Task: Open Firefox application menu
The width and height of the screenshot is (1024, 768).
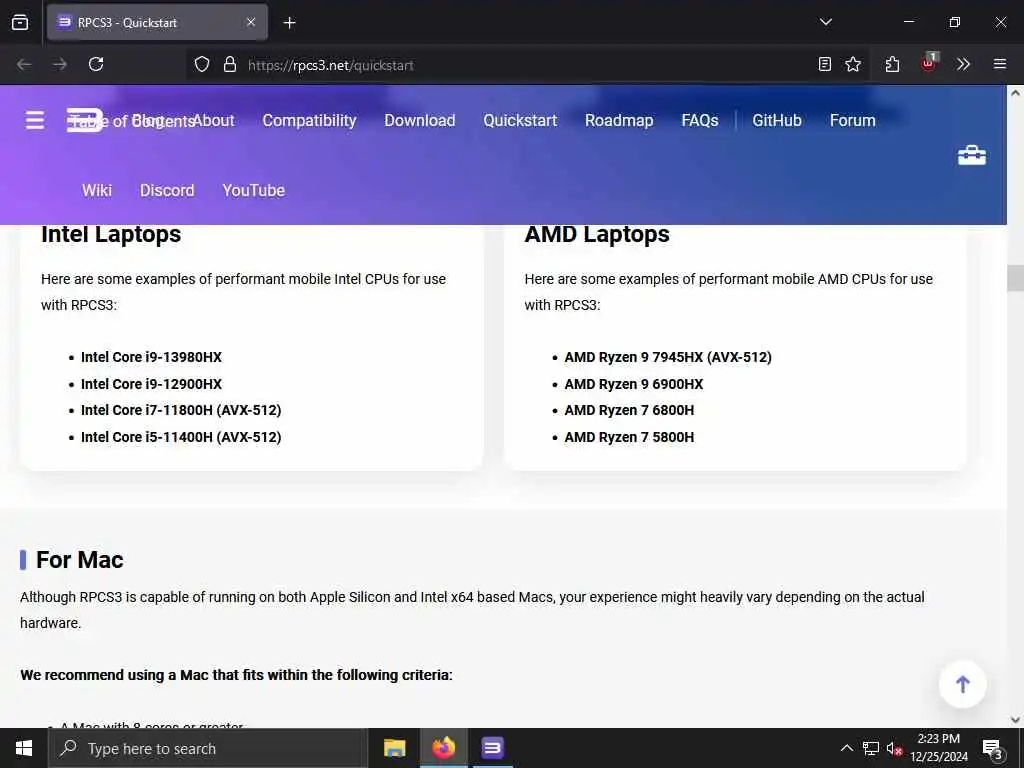Action: point(1000,64)
